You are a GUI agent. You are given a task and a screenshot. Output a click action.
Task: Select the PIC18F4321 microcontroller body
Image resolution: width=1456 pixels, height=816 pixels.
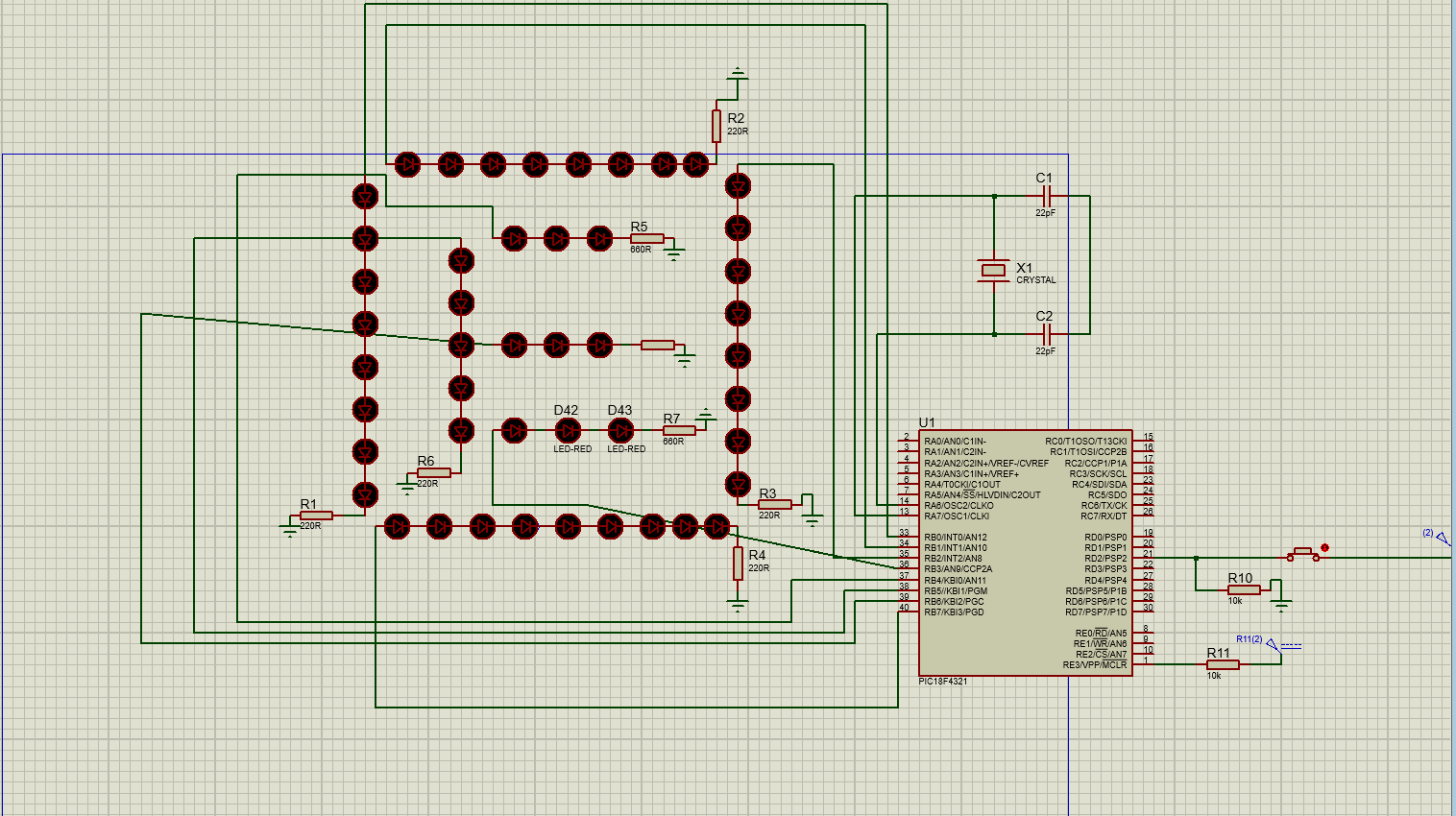point(1026,552)
